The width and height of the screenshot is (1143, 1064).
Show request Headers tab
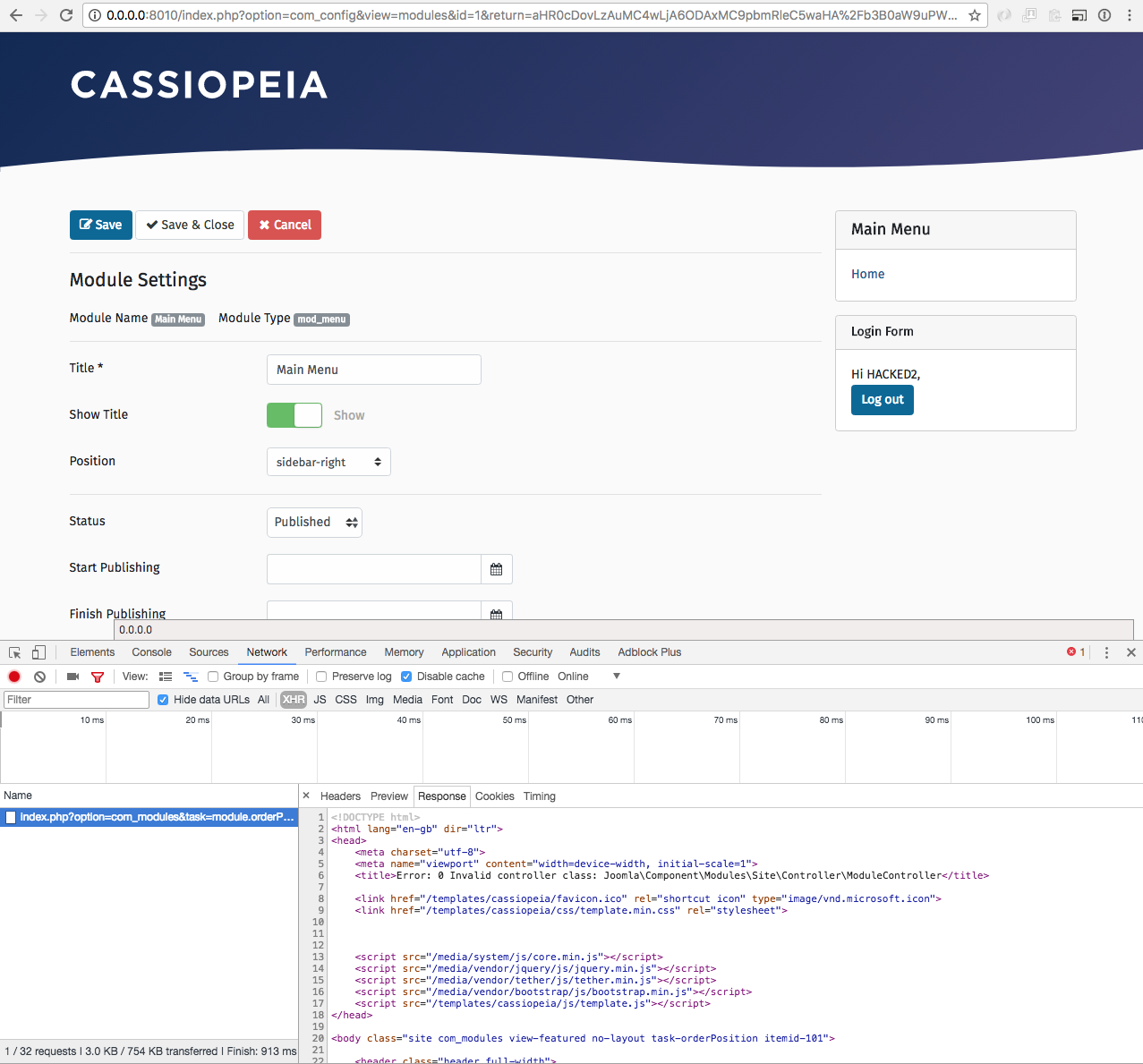[340, 796]
